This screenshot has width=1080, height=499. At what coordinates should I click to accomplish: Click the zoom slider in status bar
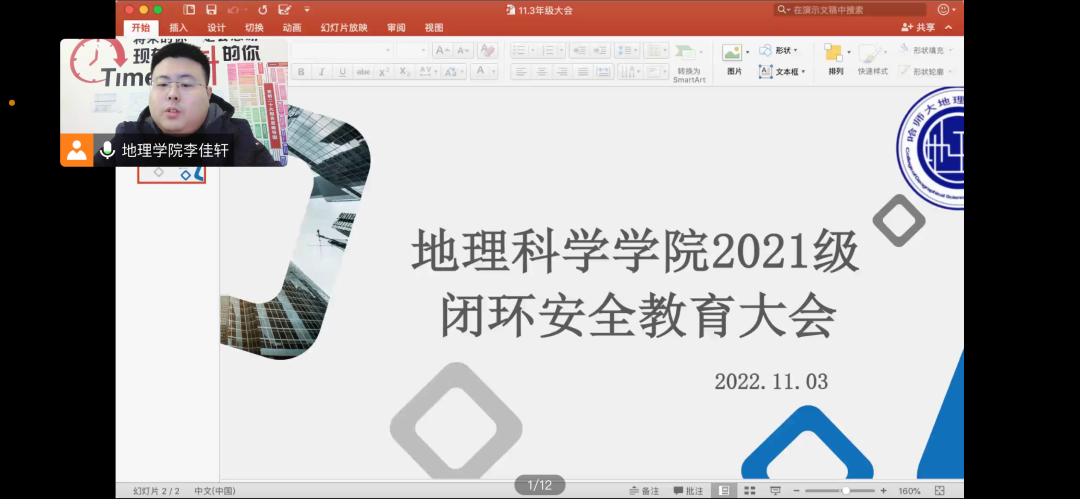point(845,491)
